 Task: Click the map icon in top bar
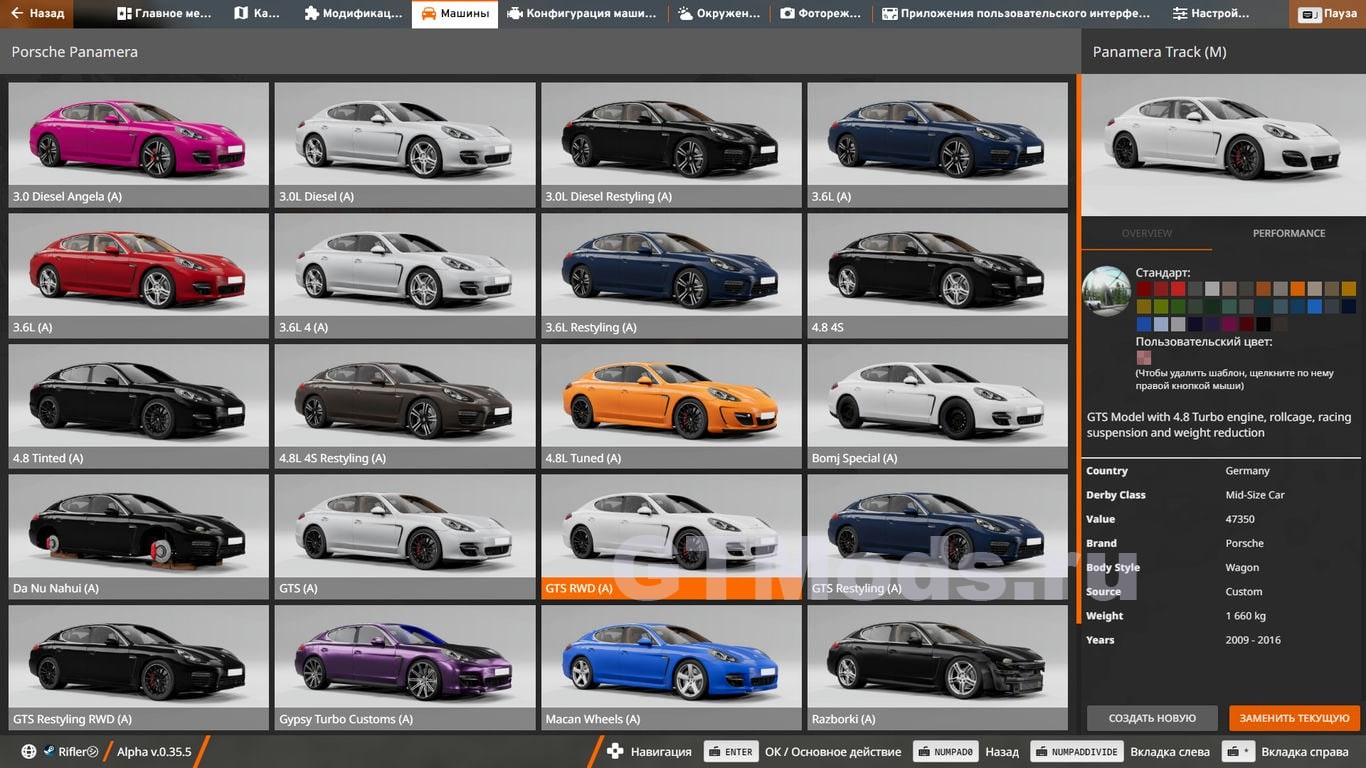pos(240,14)
